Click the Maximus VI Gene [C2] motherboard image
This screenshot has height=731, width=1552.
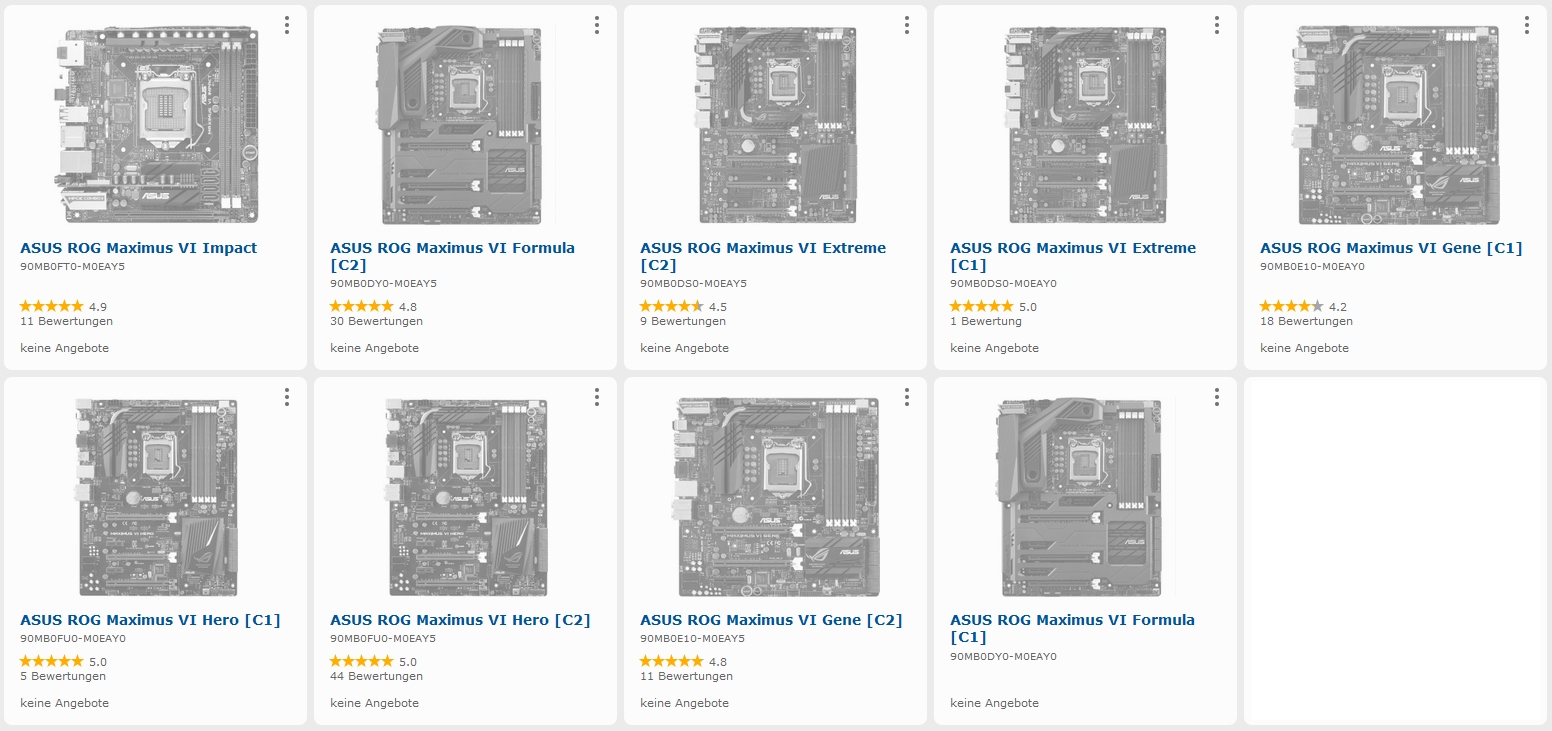coord(777,497)
